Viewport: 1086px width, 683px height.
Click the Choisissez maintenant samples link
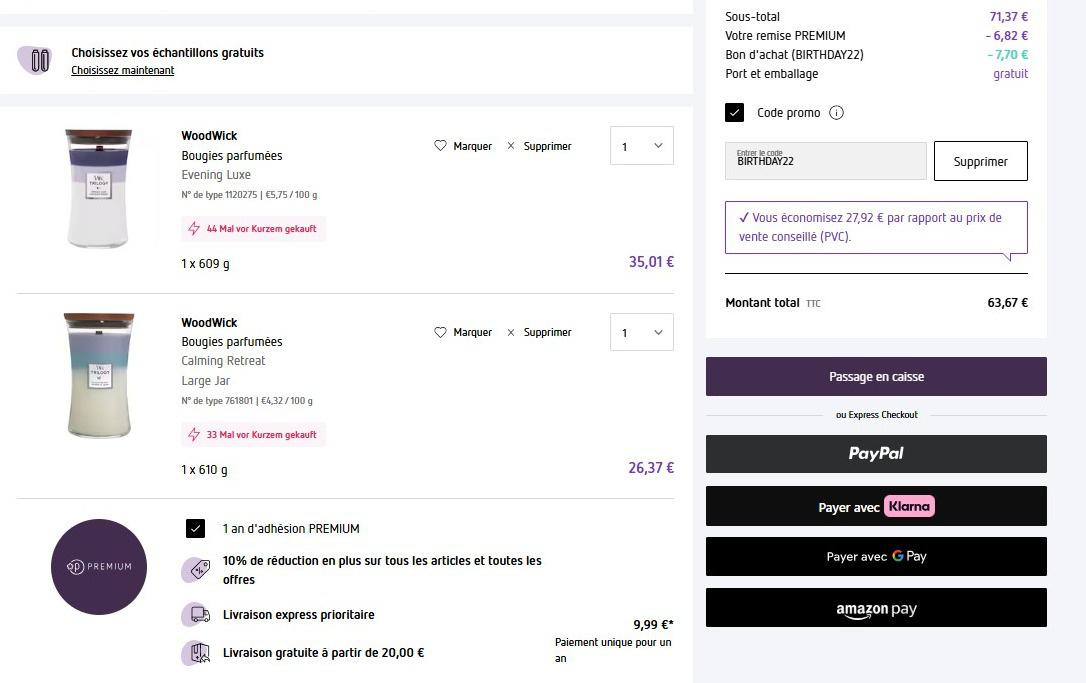click(x=123, y=71)
